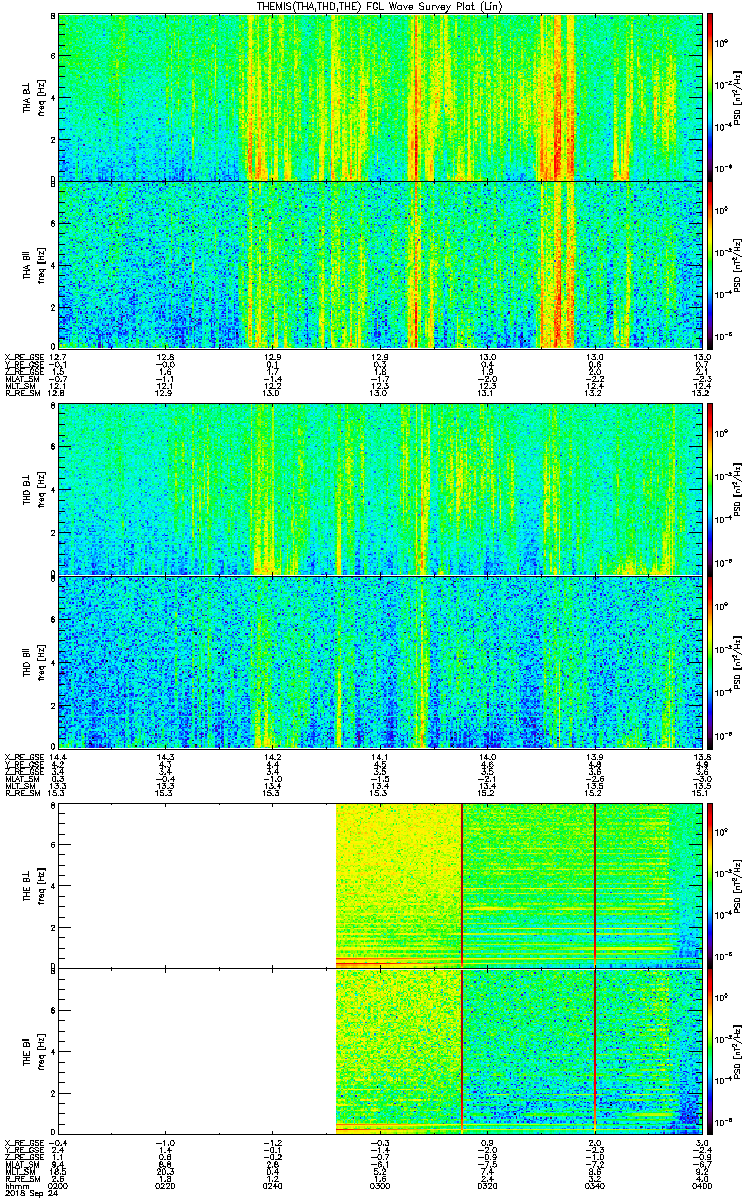
Task: Click the THA BII PSD color bar
Action: [x=710, y=264]
